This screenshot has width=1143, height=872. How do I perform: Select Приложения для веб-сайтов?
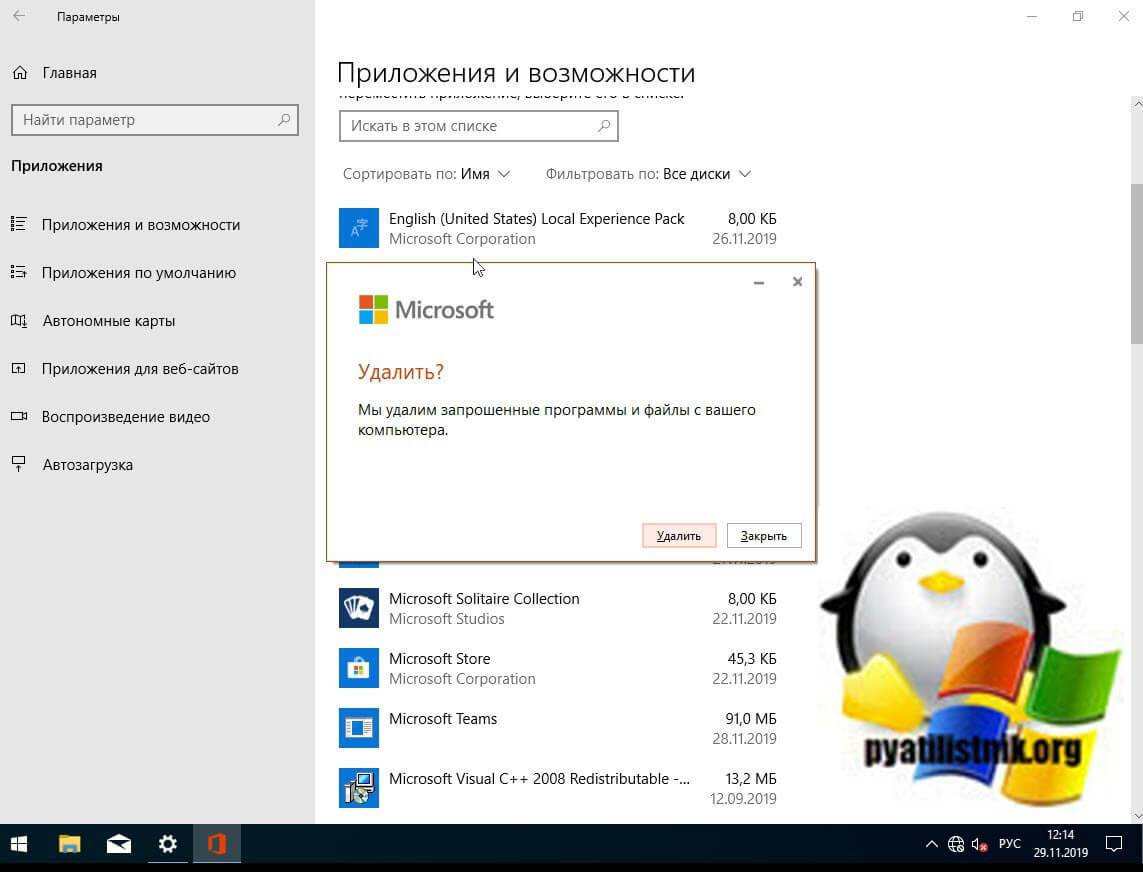[140, 368]
